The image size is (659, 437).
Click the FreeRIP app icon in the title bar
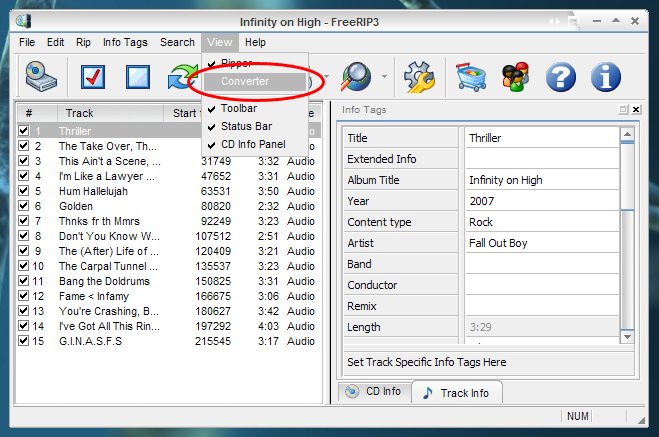(x=24, y=21)
